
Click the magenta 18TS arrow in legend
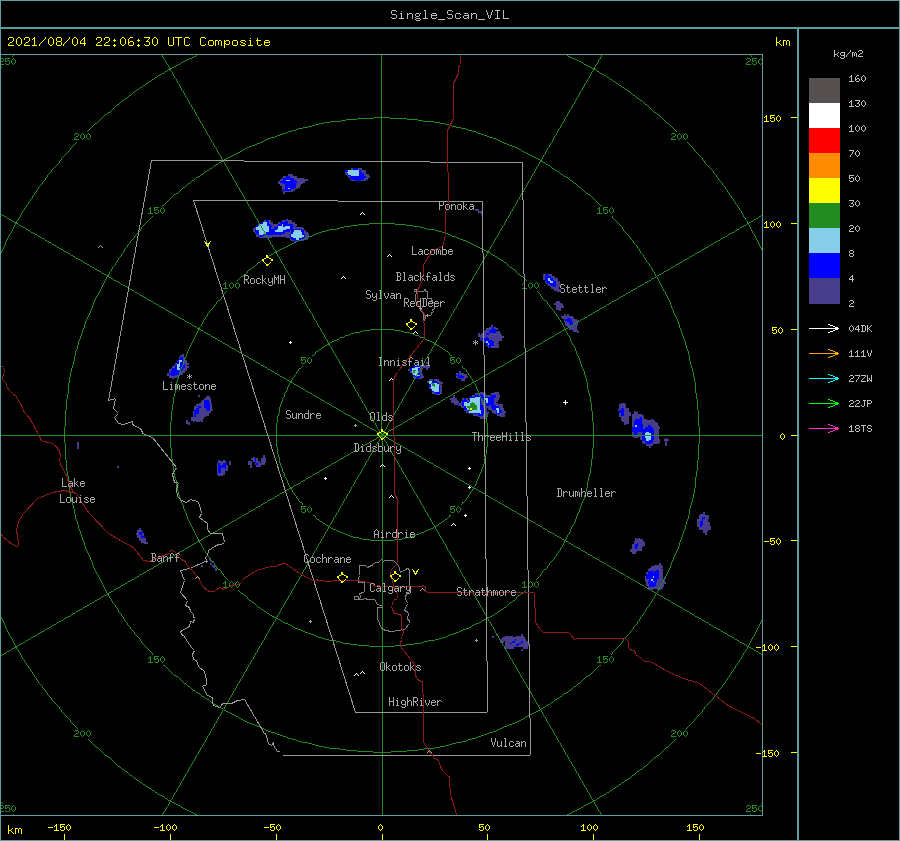click(x=824, y=428)
